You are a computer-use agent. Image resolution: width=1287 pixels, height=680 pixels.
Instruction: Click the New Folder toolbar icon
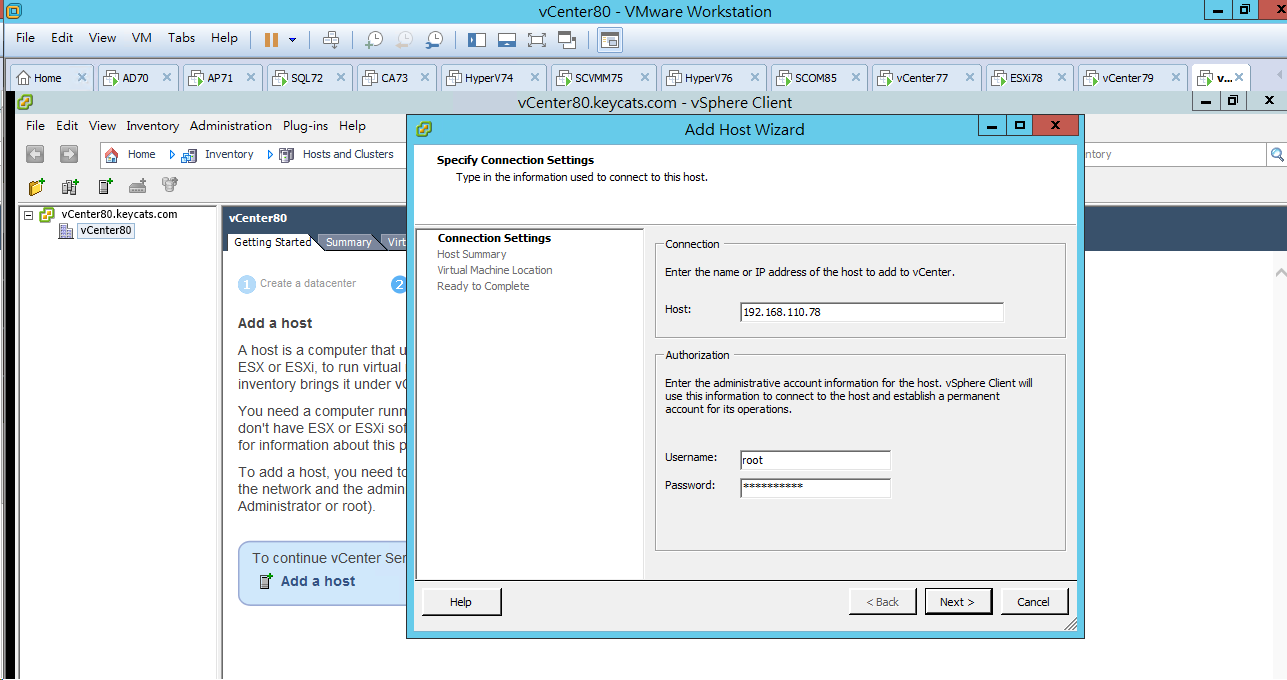(x=37, y=186)
